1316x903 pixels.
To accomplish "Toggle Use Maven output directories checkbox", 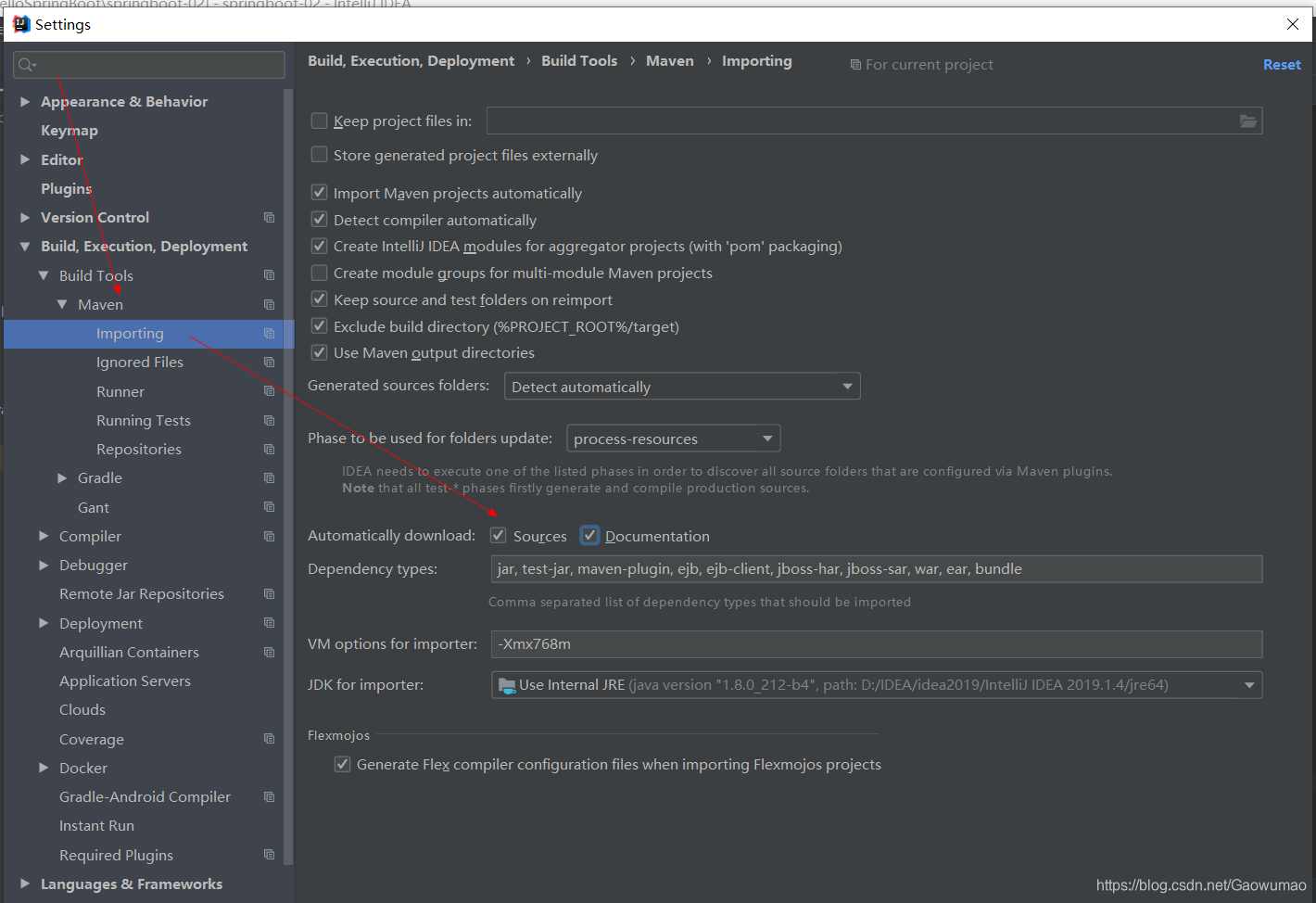I will [320, 352].
